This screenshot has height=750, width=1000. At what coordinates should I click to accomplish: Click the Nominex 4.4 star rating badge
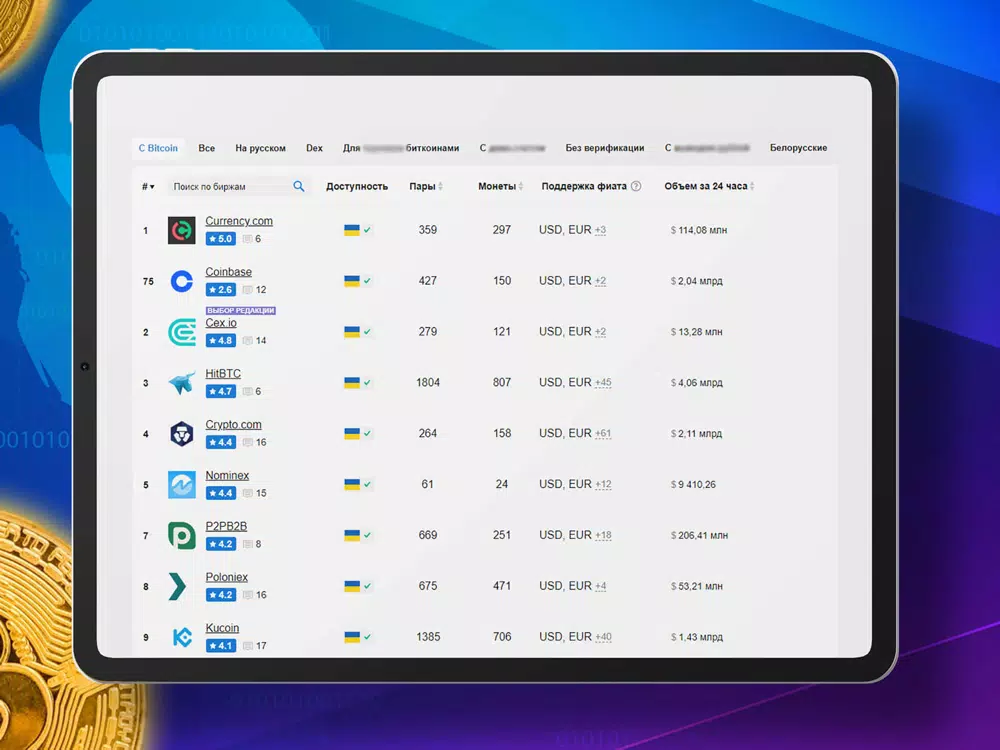point(221,493)
